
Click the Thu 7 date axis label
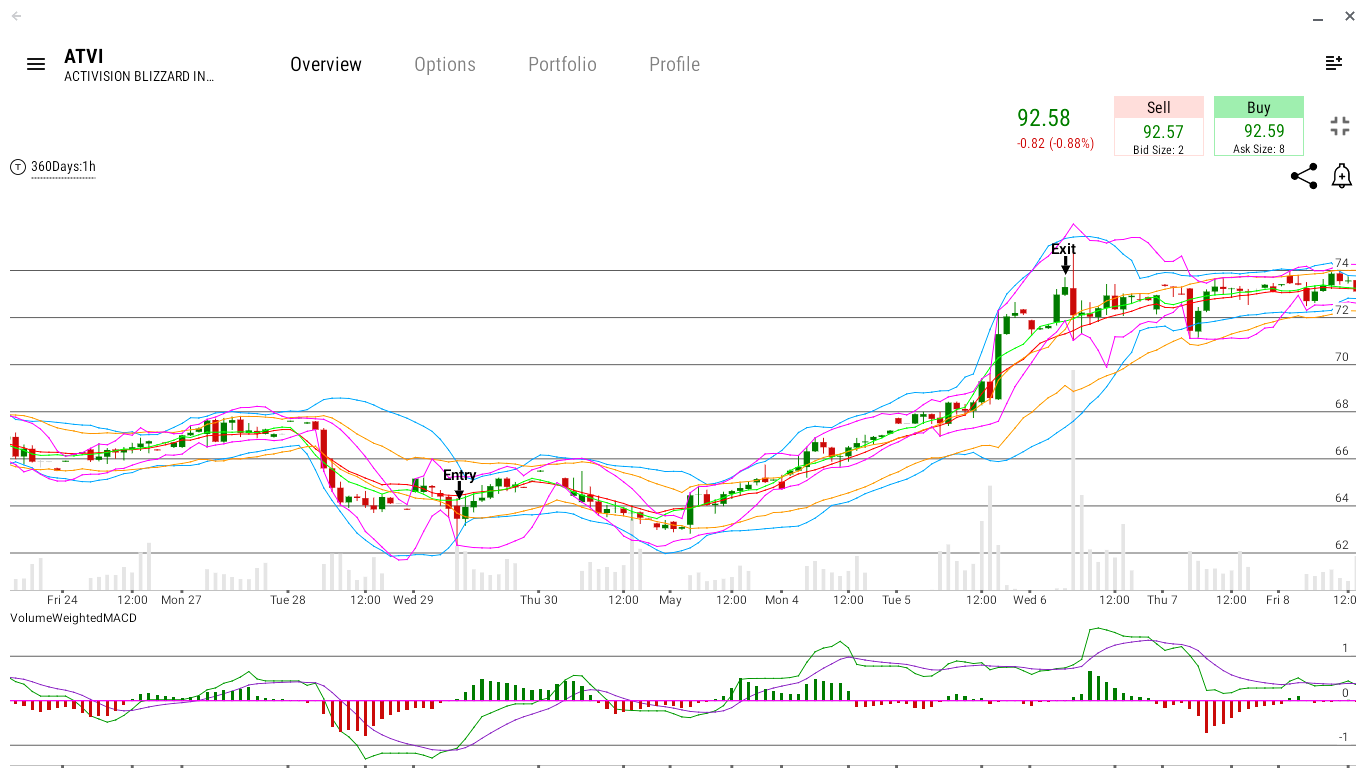[1162, 600]
